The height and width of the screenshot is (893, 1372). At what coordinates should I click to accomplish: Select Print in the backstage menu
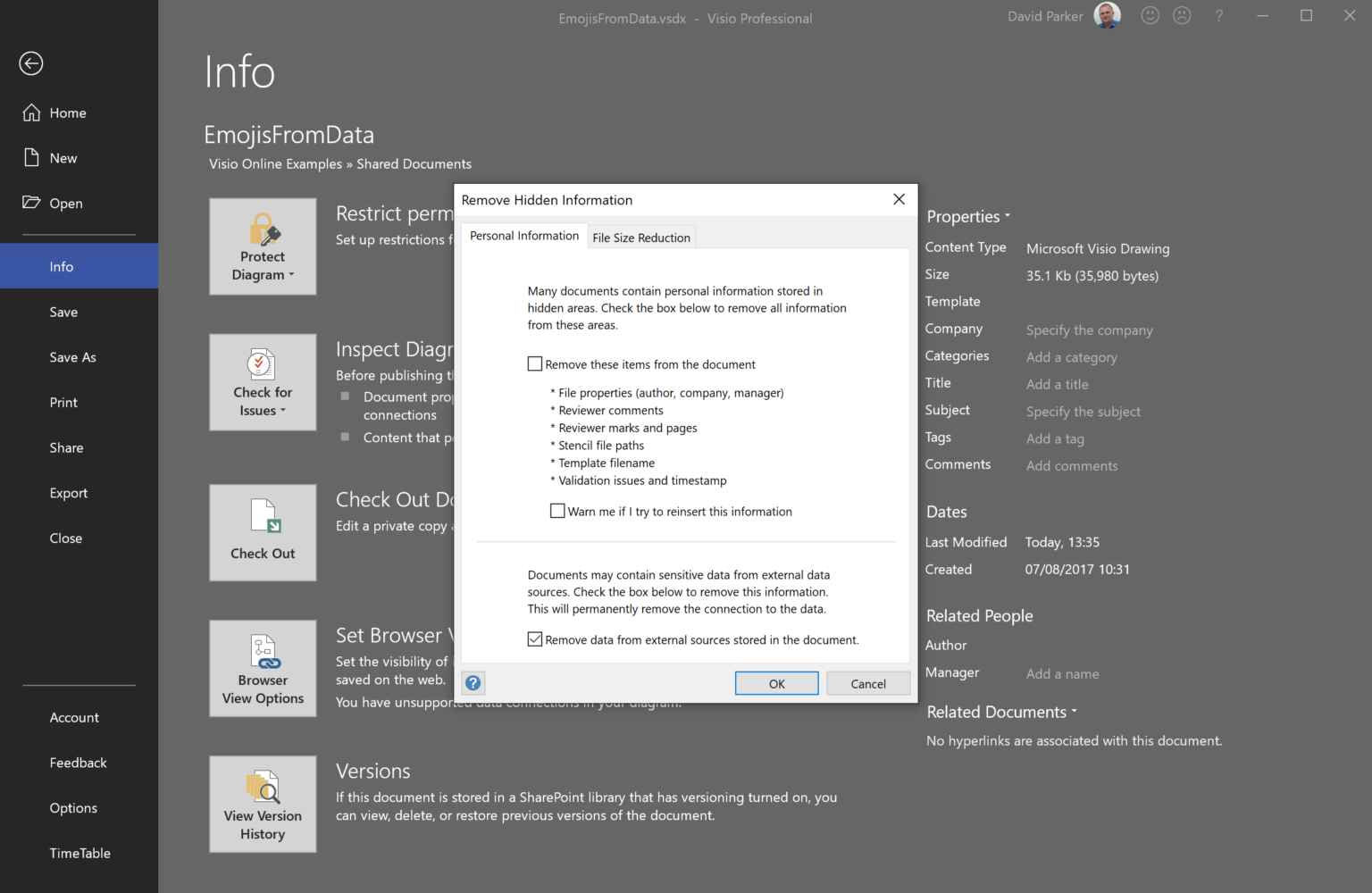click(x=79, y=403)
